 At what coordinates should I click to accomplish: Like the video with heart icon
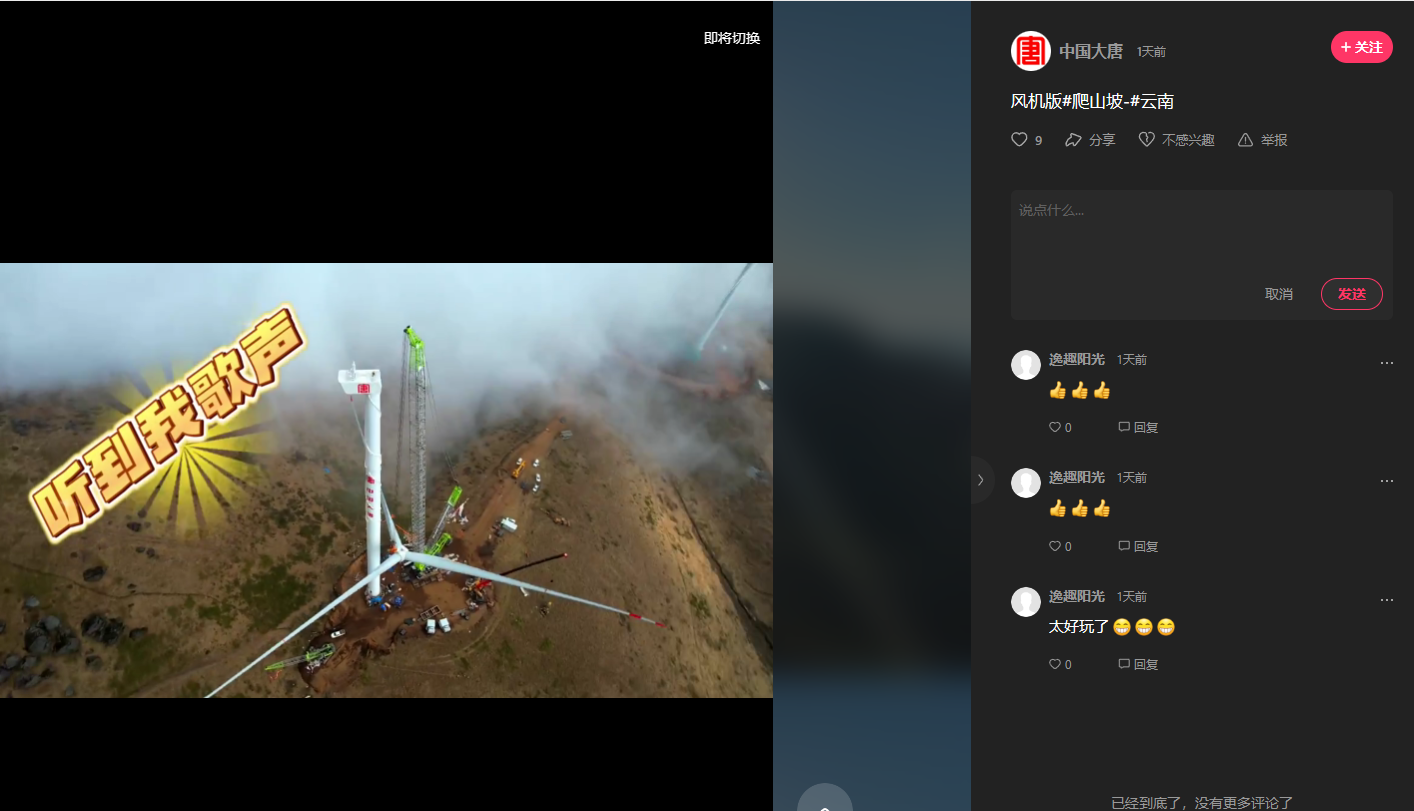pyautogui.click(x=1020, y=140)
